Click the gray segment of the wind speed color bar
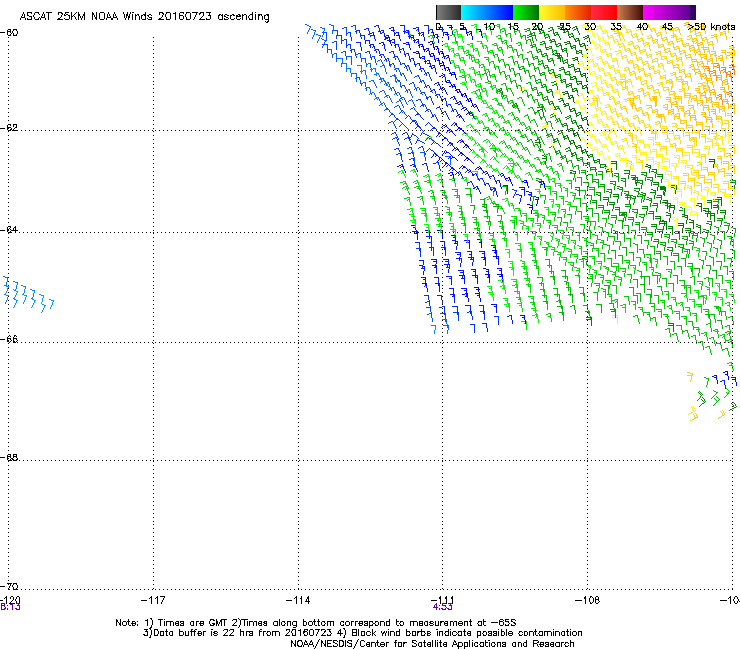740x650 pixels. (448, 12)
